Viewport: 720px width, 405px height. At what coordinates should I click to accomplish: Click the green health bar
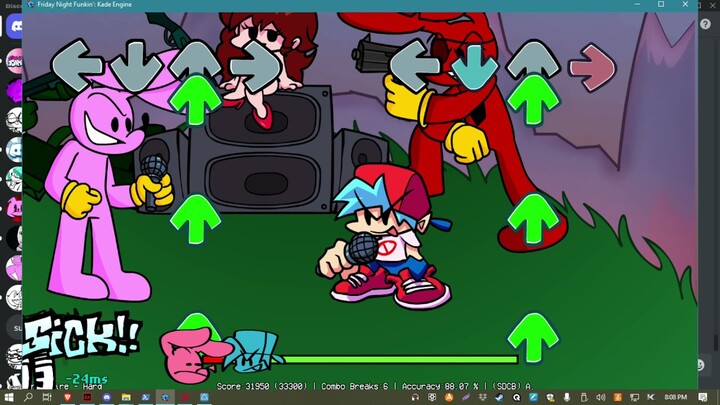[x=399, y=360]
